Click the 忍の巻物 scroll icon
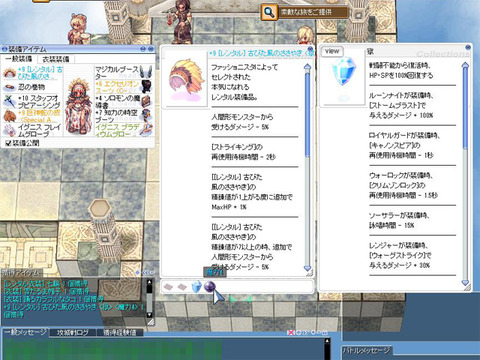 coord(10,87)
